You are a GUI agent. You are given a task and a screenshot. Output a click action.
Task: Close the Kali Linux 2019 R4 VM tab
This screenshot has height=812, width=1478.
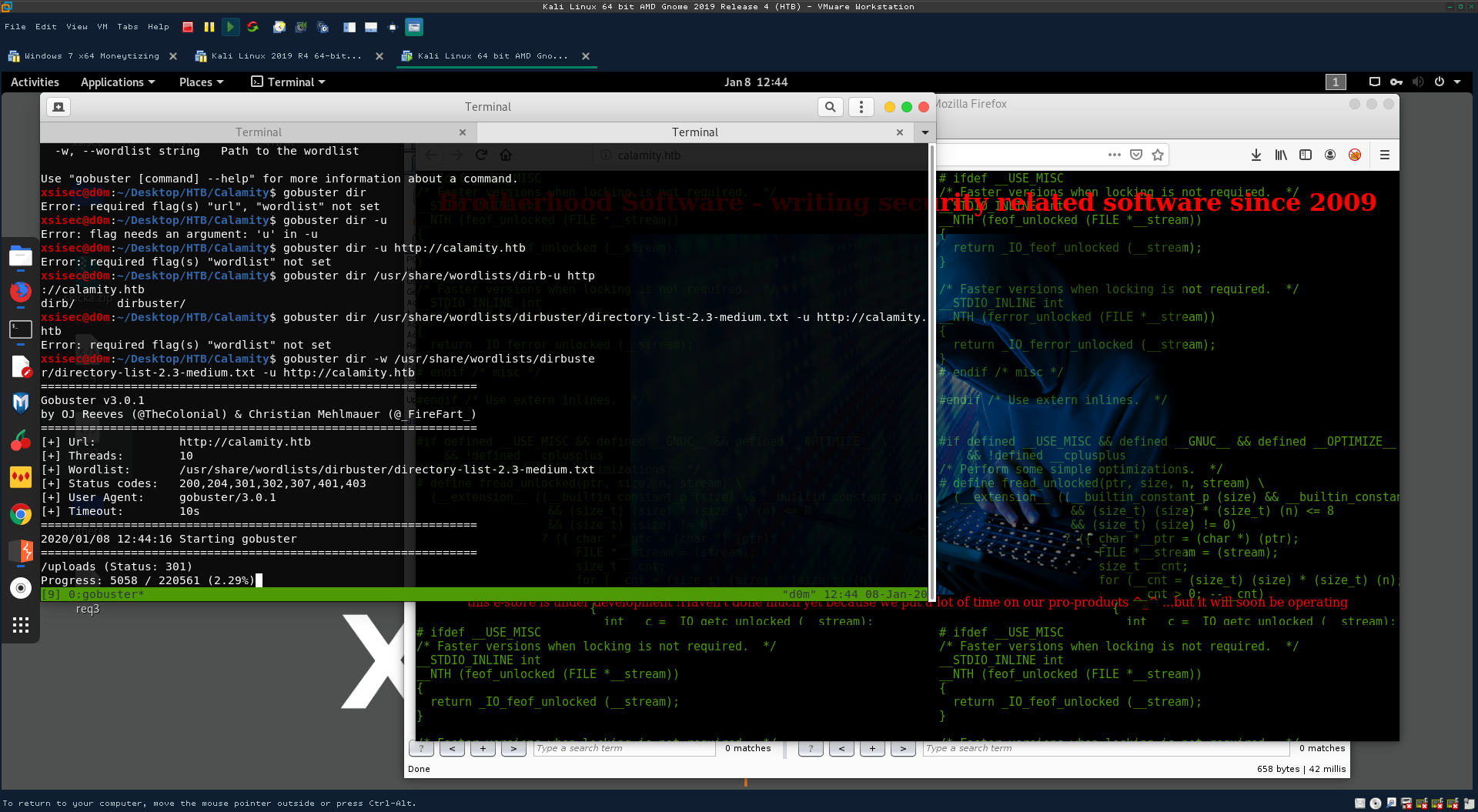tap(380, 56)
